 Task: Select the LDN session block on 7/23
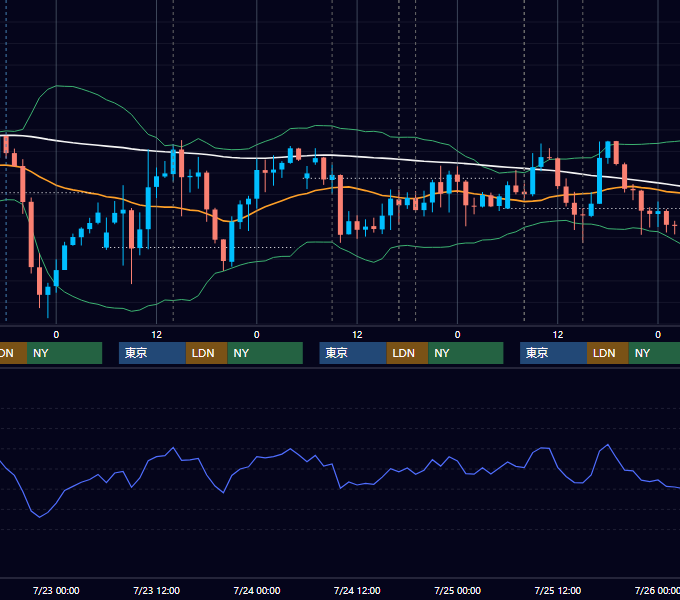click(206, 353)
